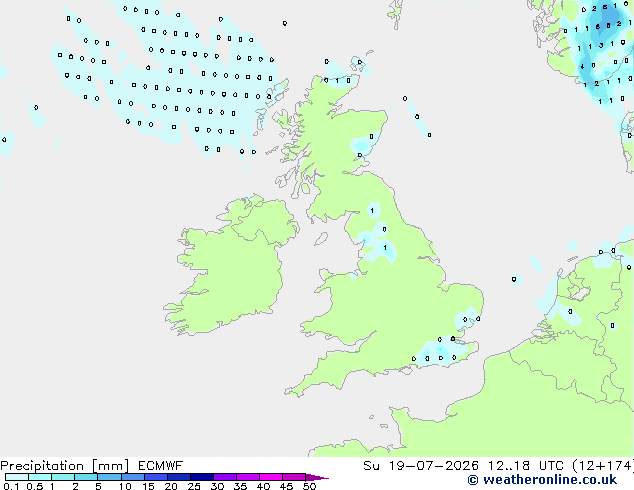Click the '0.1' legend value label
The height and width of the screenshot is (490, 634).
point(11,486)
